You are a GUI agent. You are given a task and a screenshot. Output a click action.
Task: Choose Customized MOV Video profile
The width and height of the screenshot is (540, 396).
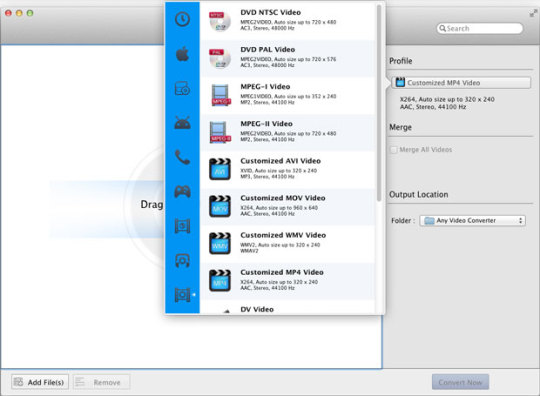(x=287, y=207)
